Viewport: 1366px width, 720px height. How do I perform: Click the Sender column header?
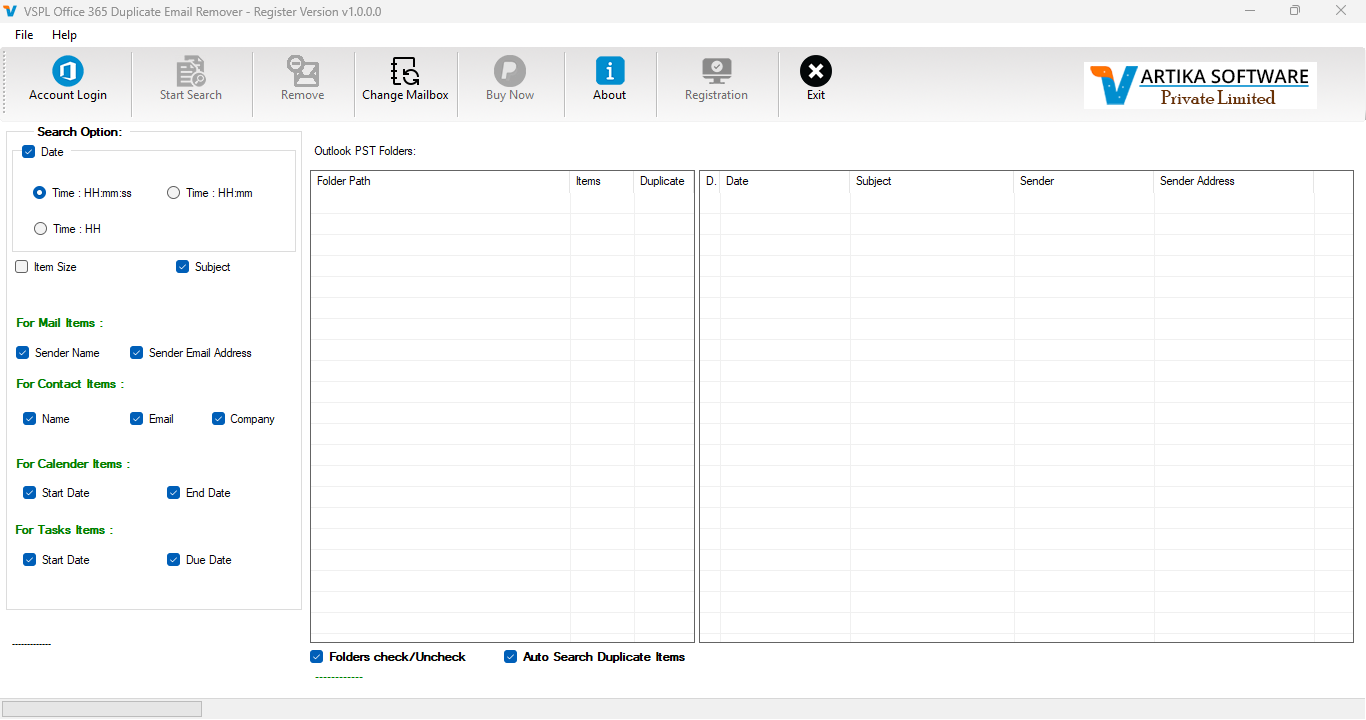(1084, 181)
